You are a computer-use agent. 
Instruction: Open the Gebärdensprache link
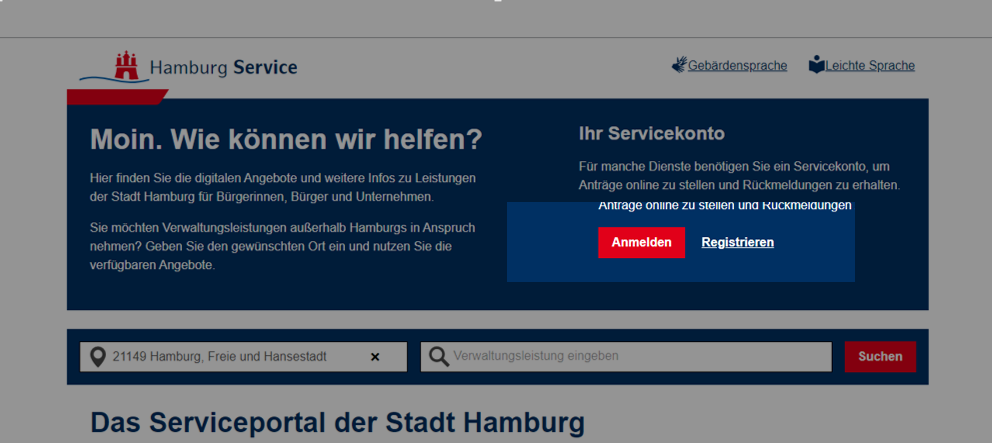[x=737, y=66]
